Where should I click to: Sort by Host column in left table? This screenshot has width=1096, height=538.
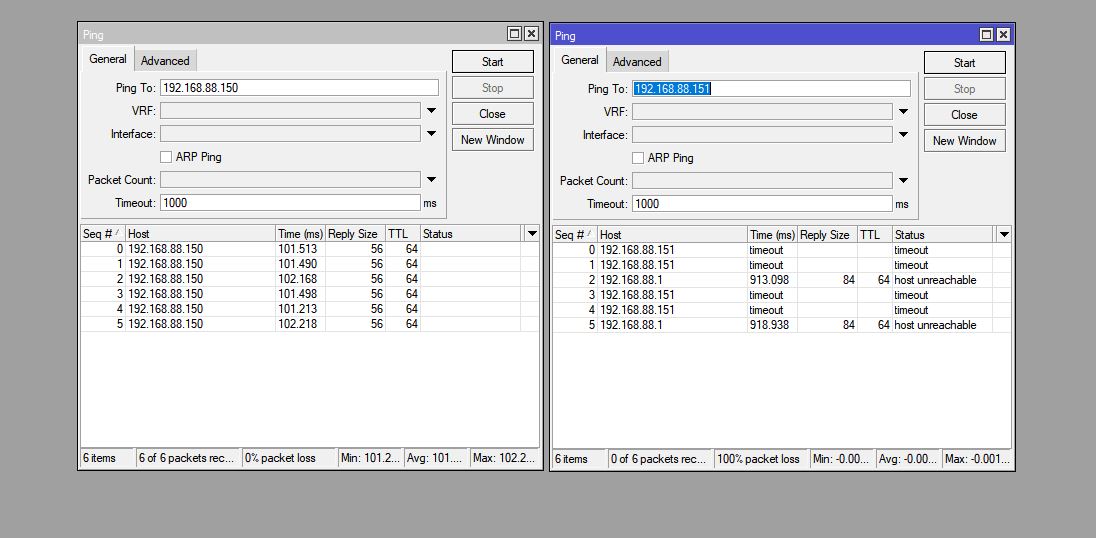click(x=201, y=234)
